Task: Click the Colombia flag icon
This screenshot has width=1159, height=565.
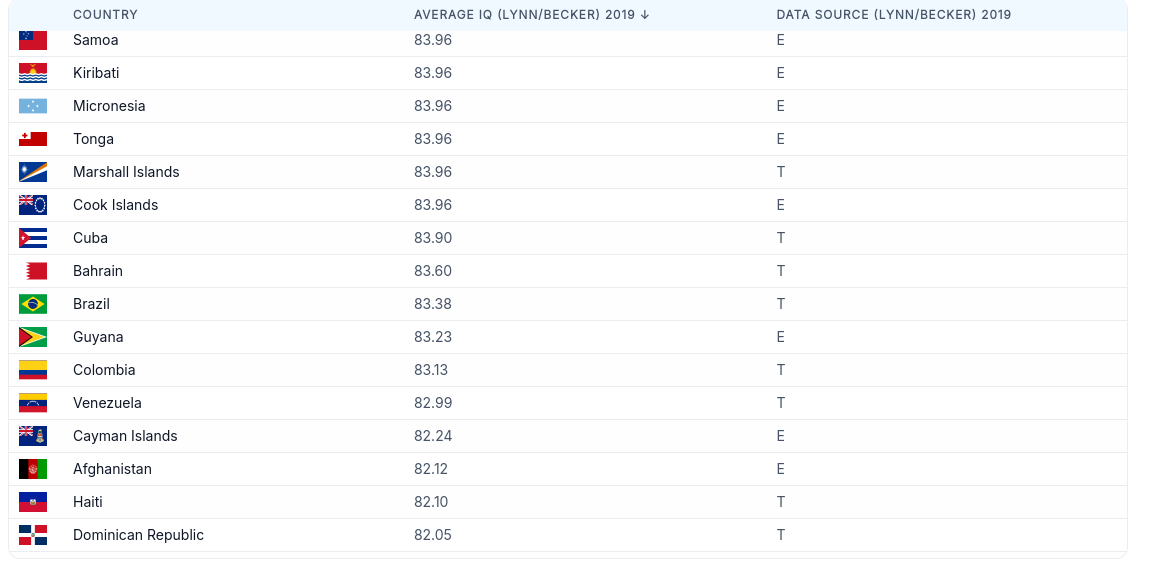Action: pyautogui.click(x=33, y=370)
